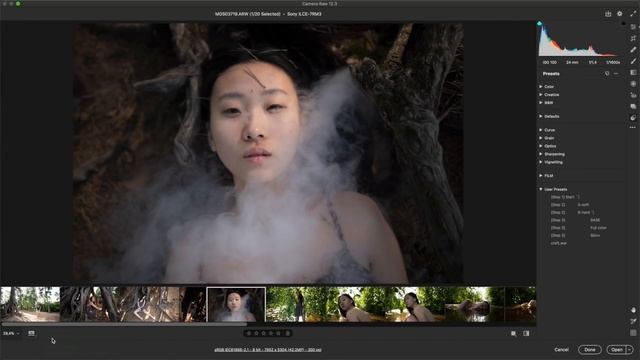
Task: Select the Spot Removal tool
Action: pyautogui.click(x=633, y=50)
